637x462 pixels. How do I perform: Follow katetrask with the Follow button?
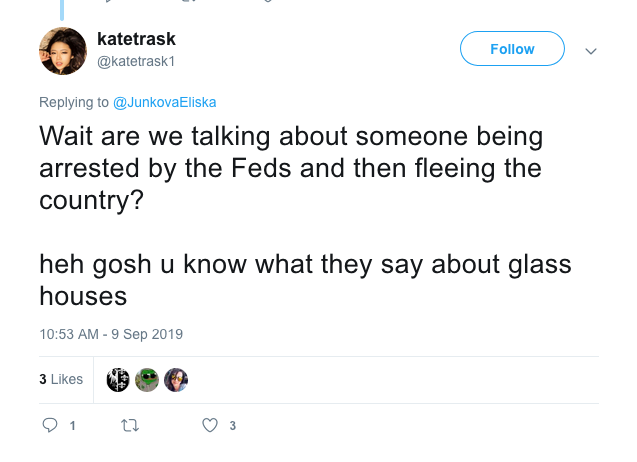512,49
